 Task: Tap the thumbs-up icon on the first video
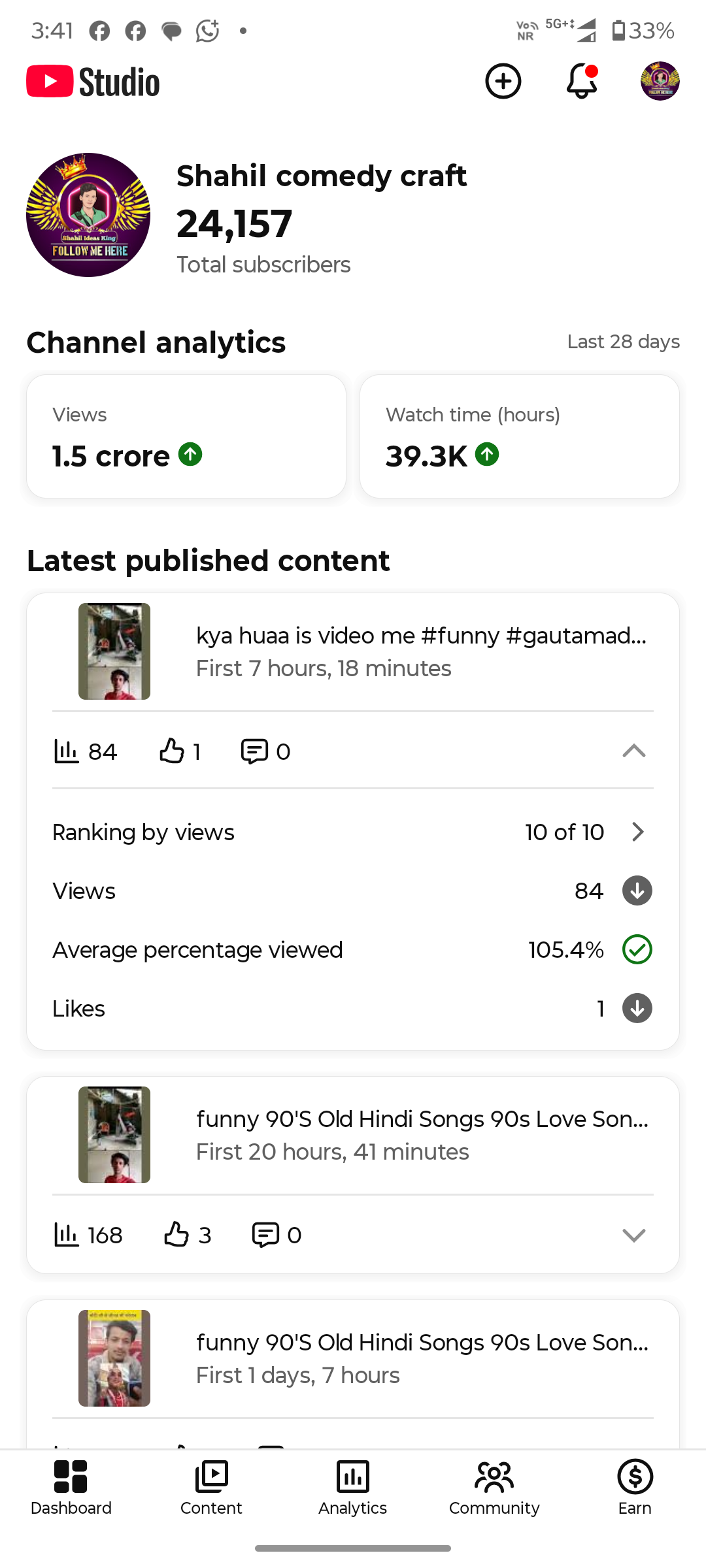172,751
